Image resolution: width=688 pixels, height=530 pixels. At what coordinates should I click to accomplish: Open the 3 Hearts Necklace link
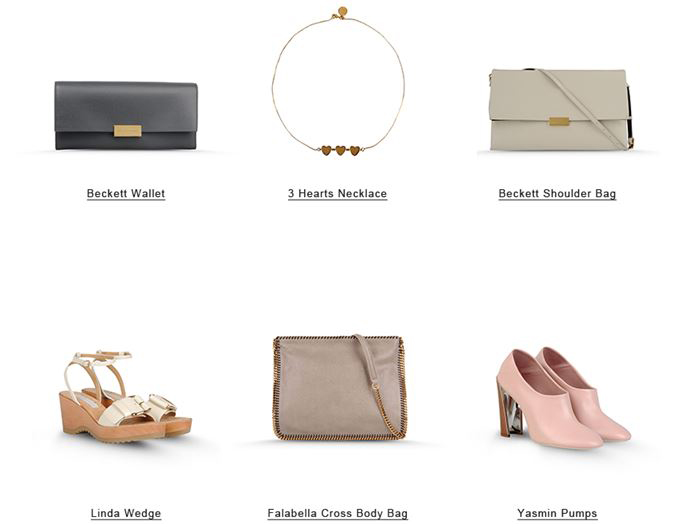(337, 193)
